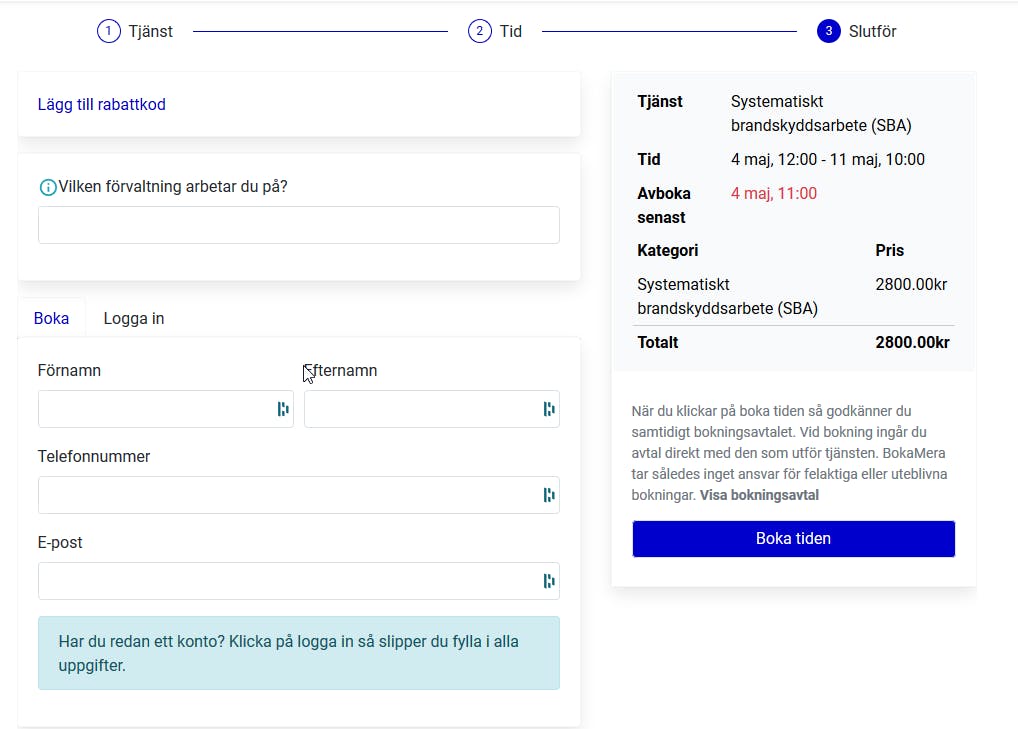This screenshot has width=1018, height=729.
Task: Select the Telefonnummer input field
Action: click(288, 495)
